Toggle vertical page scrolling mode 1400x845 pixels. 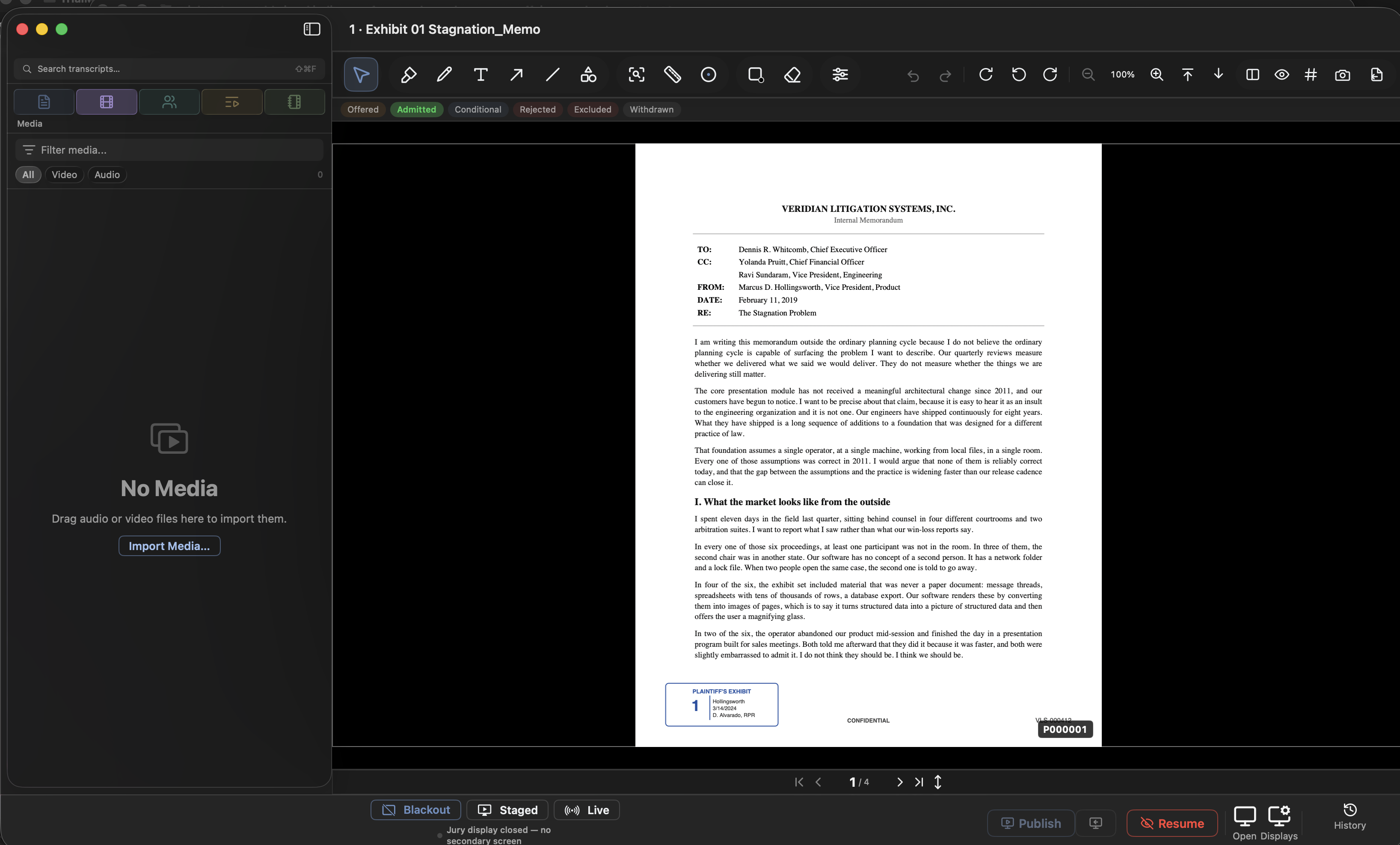pyautogui.click(x=938, y=782)
